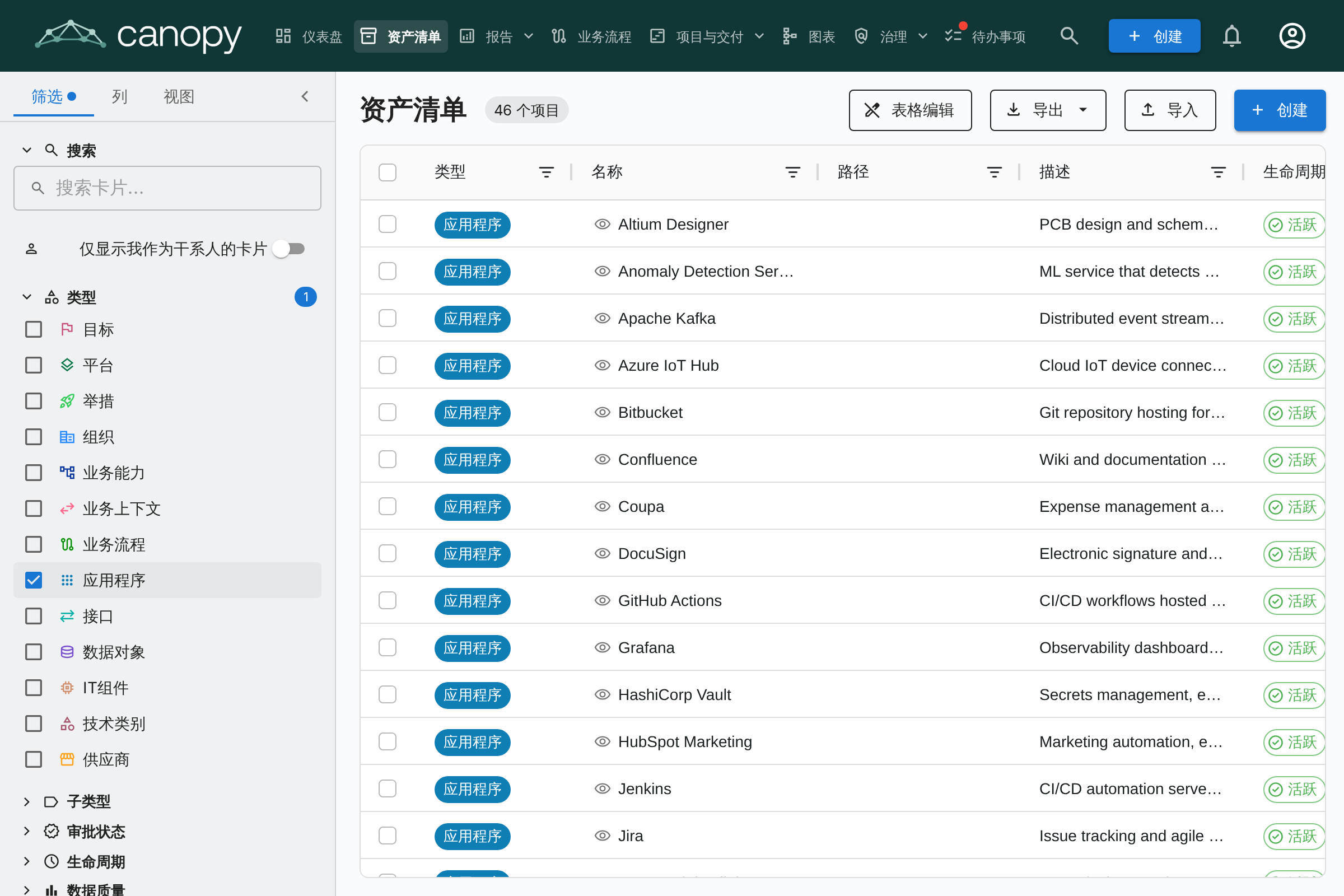Select the DocuSign row checkbox

(x=388, y=553)
